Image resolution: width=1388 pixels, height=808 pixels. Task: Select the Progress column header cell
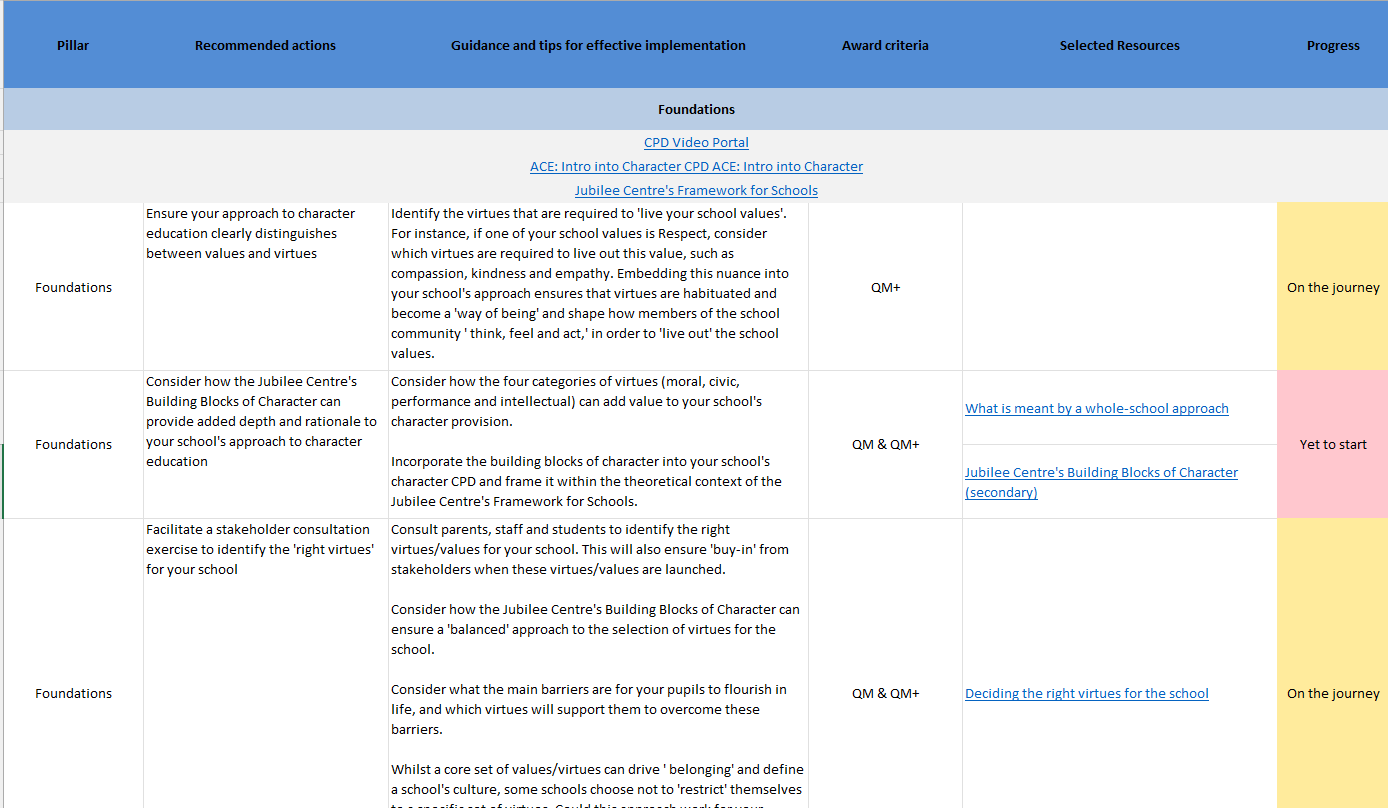pos(1332,45)
